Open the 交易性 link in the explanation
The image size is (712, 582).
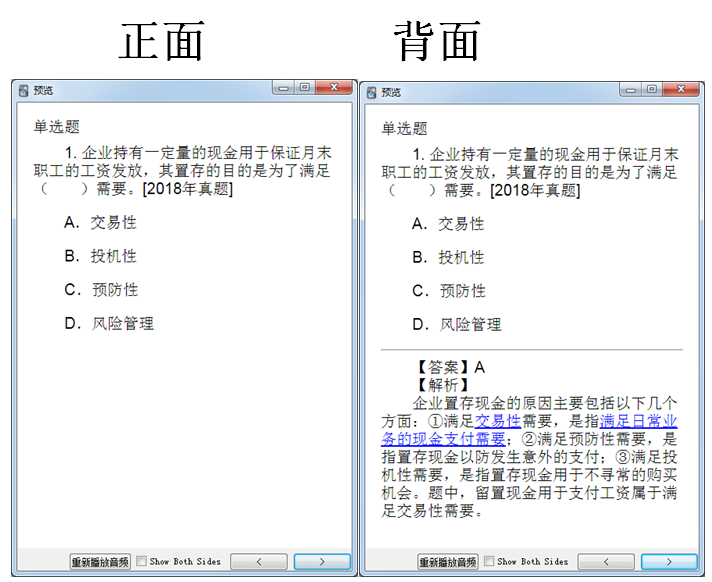[498, 421]
